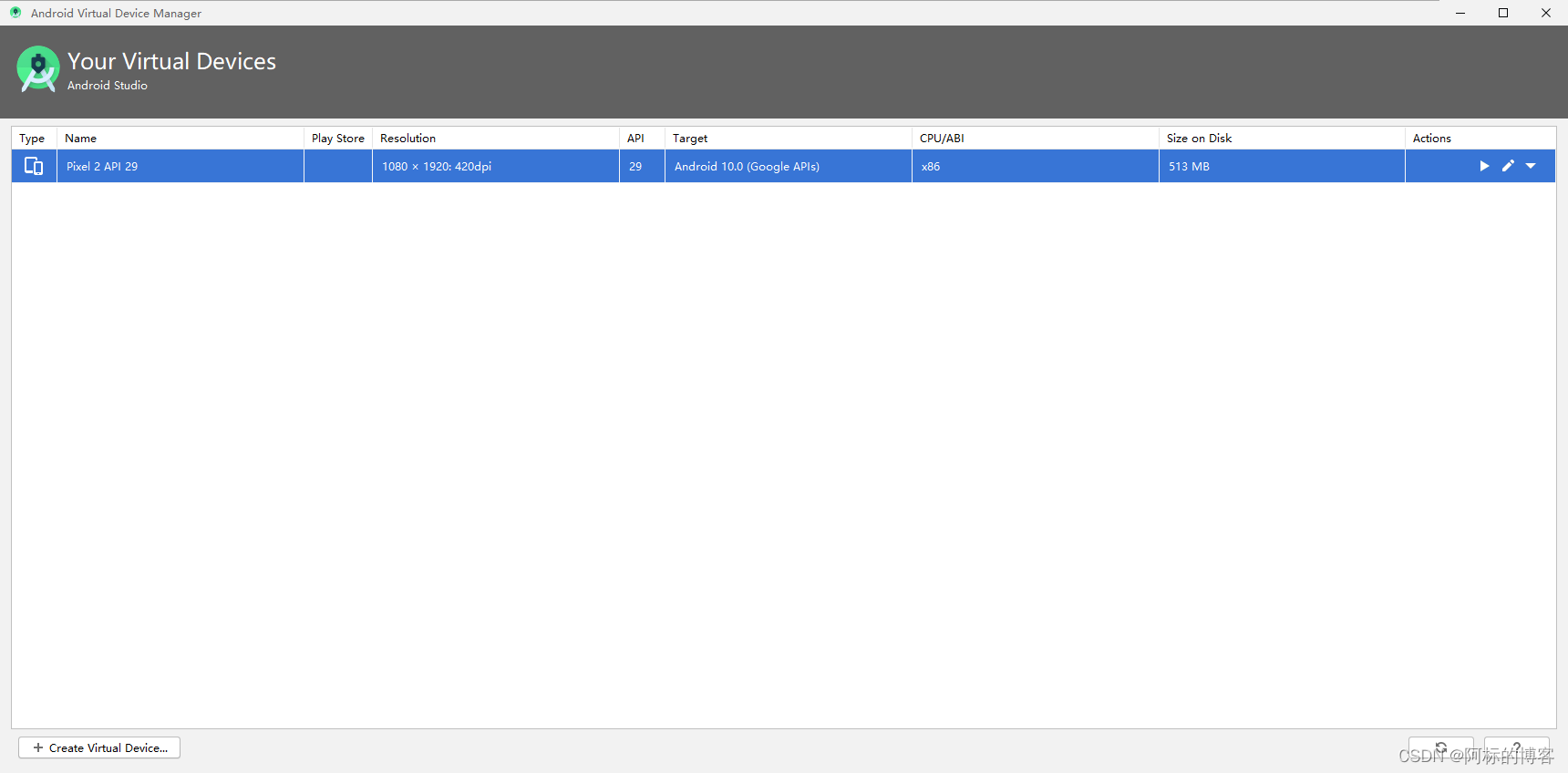Click the Your Virtual Devices heading
This screenshot has width=1568, height=773.
pos(171,61)
